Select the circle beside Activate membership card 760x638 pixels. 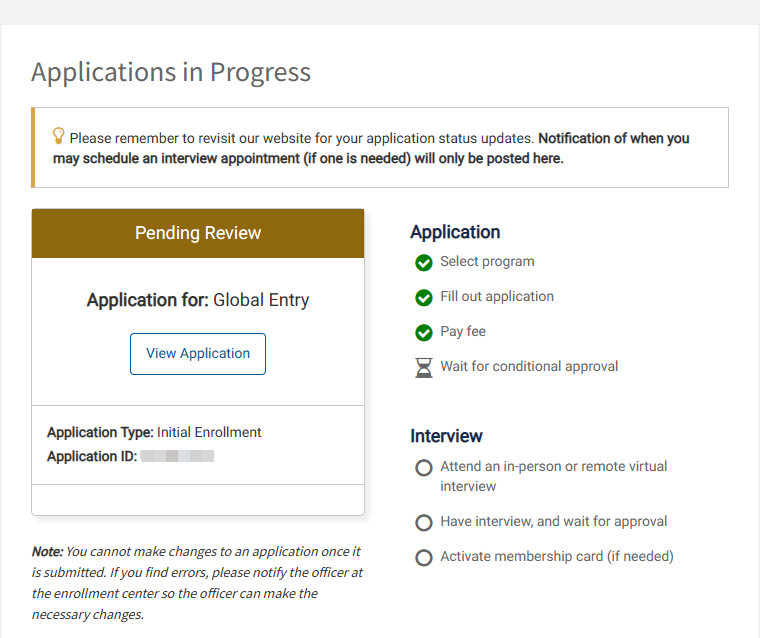pyautogui.click(x=424, y=558)
